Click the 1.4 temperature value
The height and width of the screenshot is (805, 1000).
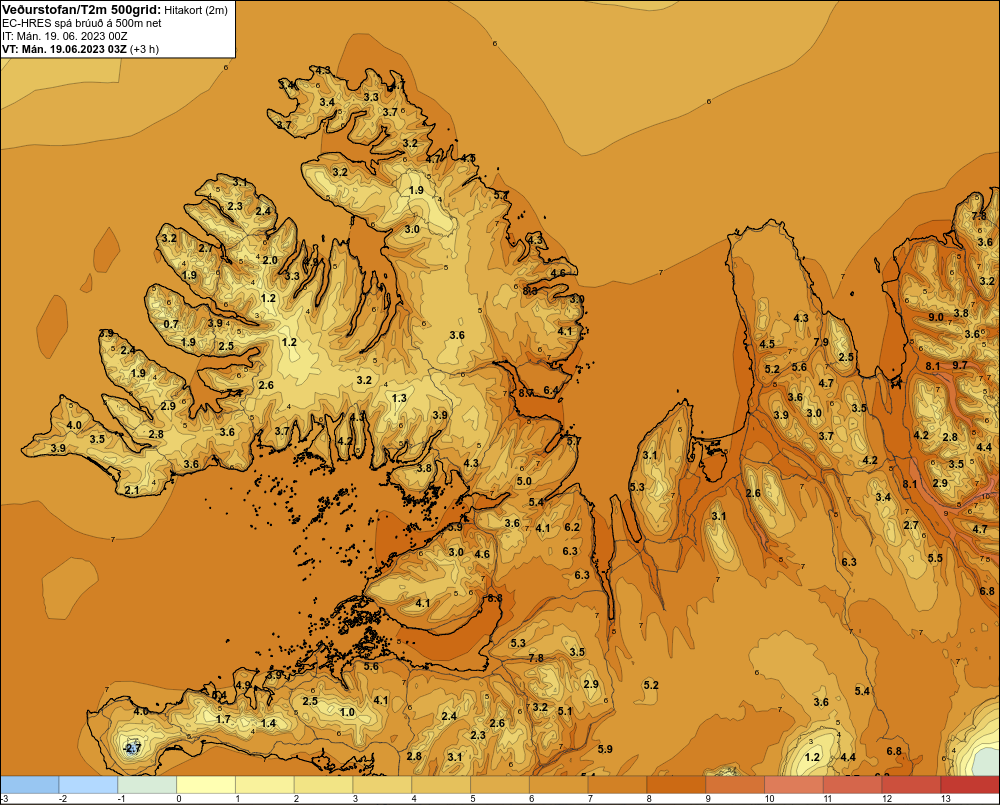coord(268,723)
